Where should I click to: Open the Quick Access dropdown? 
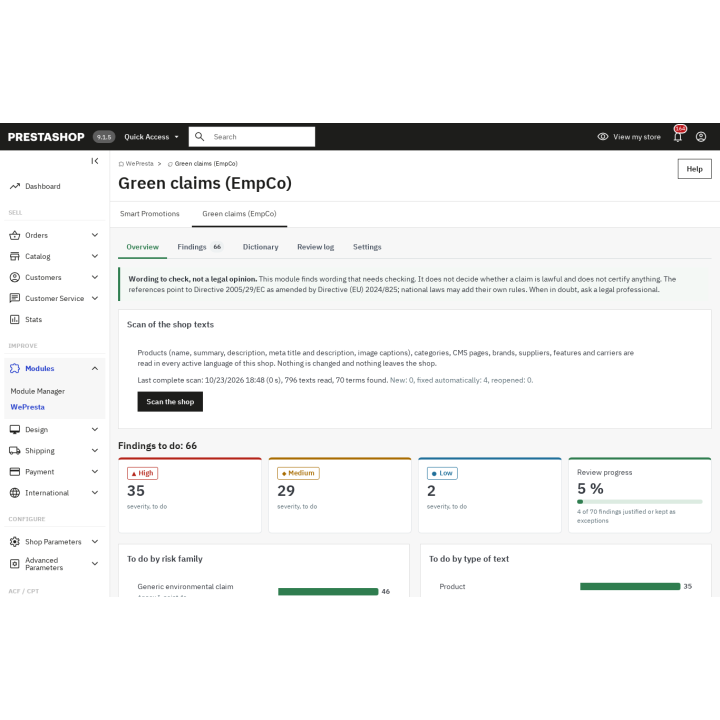151,137
